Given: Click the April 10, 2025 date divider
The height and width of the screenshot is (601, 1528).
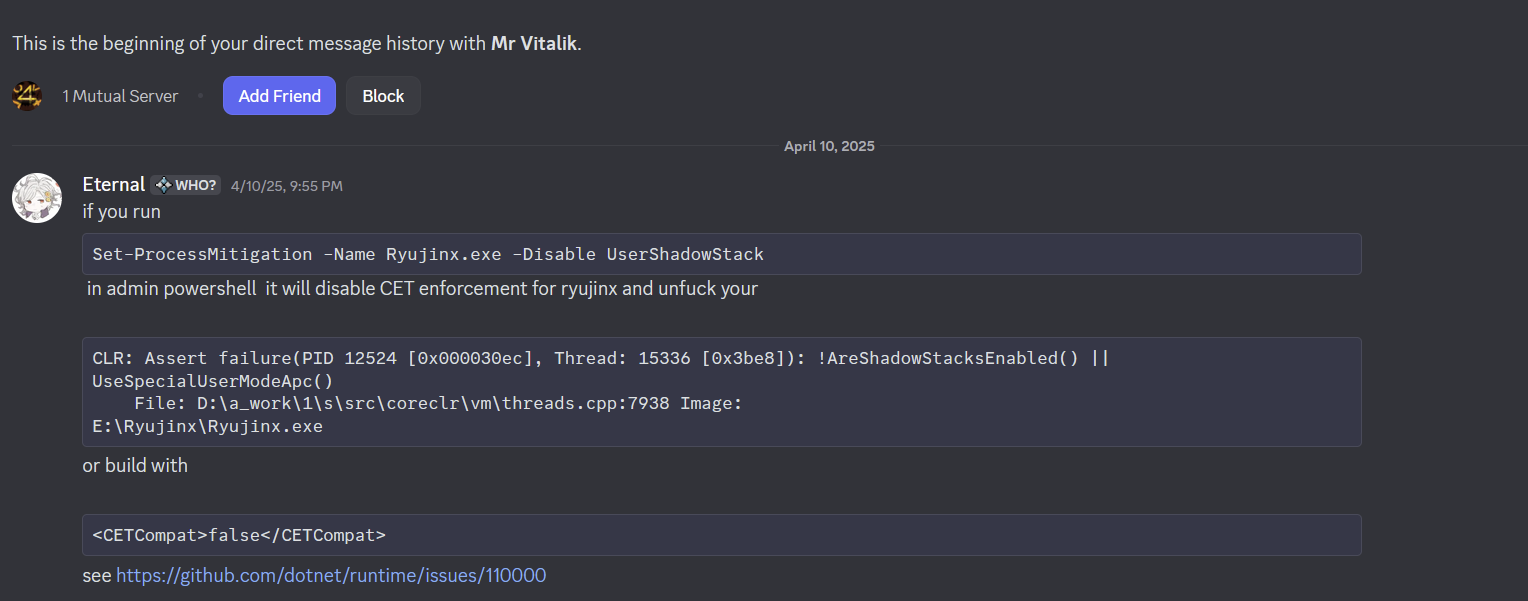Looking at the screenshot, I should [829, 146].
